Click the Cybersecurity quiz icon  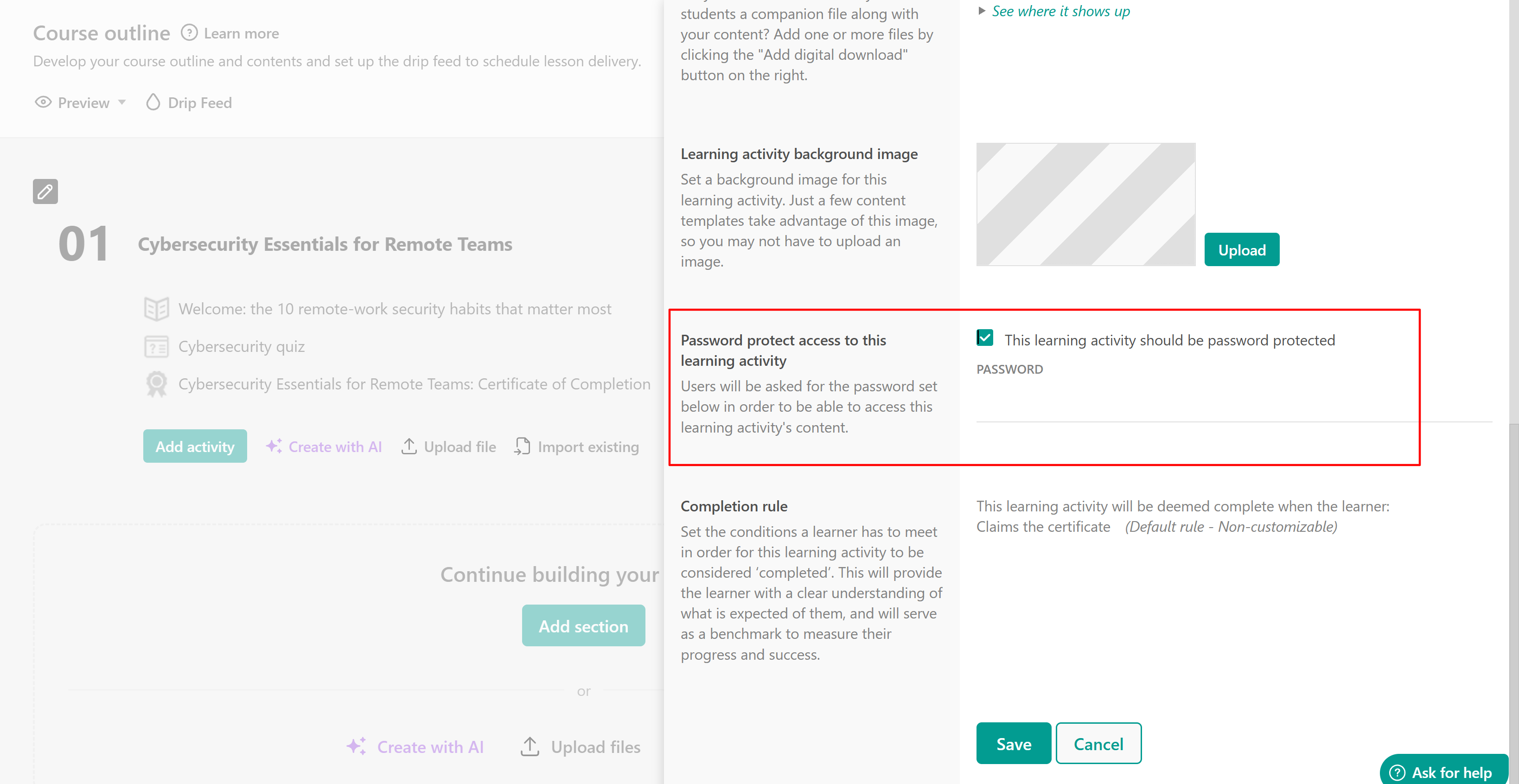(157, 347)
